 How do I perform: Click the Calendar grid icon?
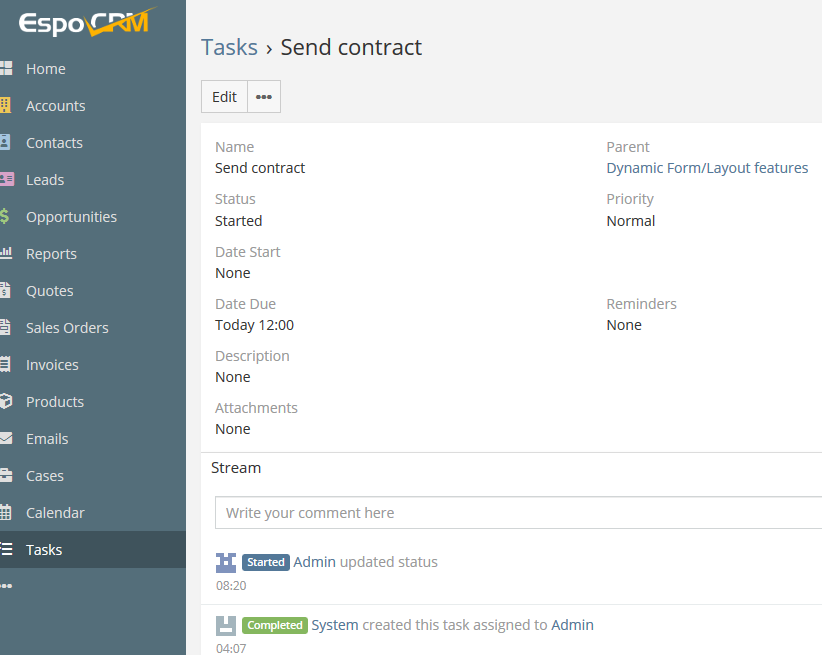pyautogui.click(x=6, y=513)
